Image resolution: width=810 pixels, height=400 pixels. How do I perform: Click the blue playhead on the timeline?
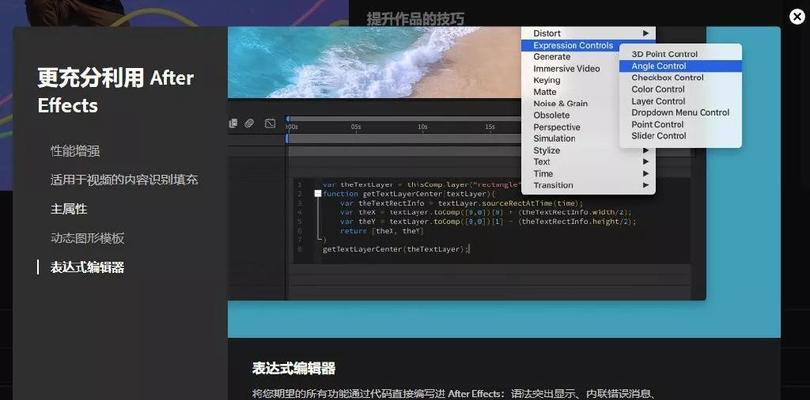(288, 139)
